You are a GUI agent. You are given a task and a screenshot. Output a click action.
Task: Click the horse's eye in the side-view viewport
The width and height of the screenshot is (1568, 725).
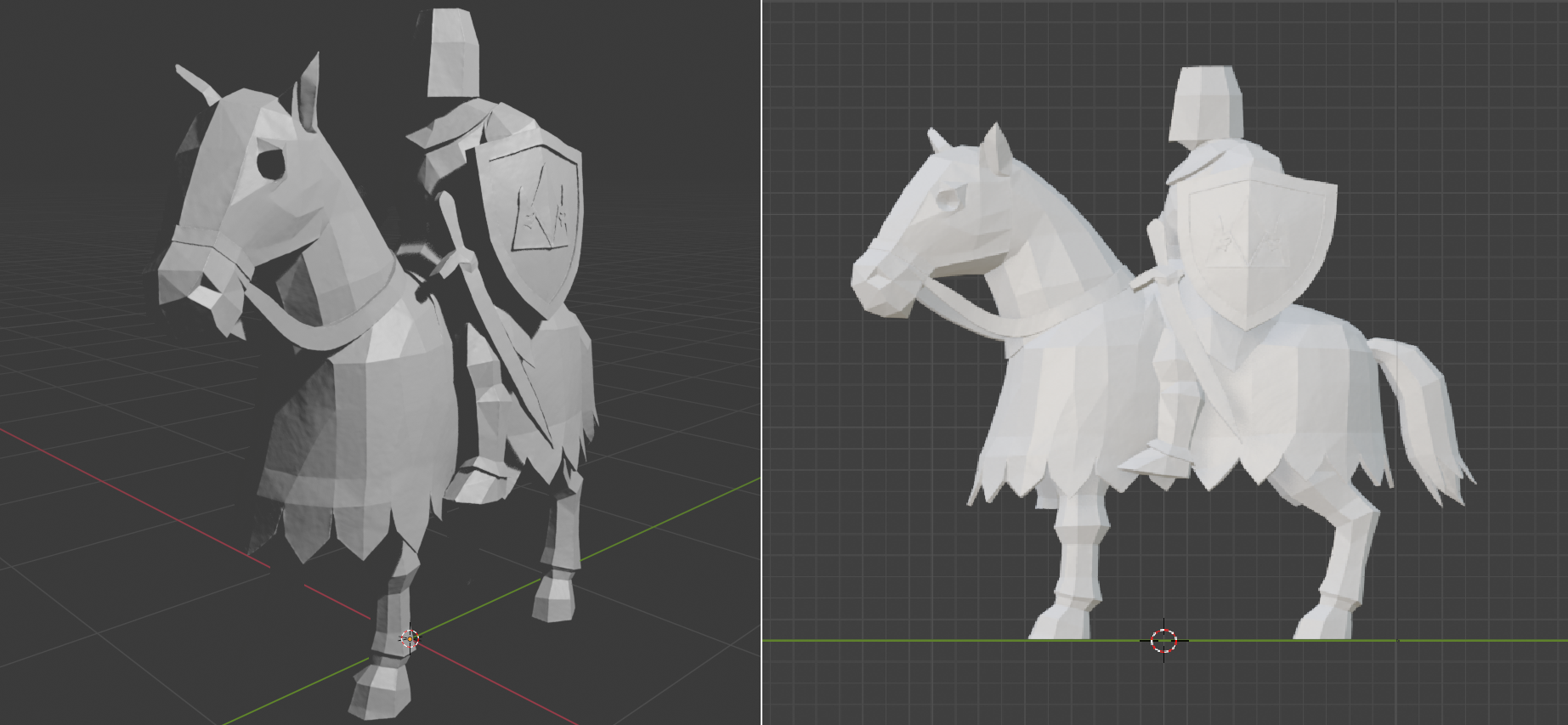948,201
